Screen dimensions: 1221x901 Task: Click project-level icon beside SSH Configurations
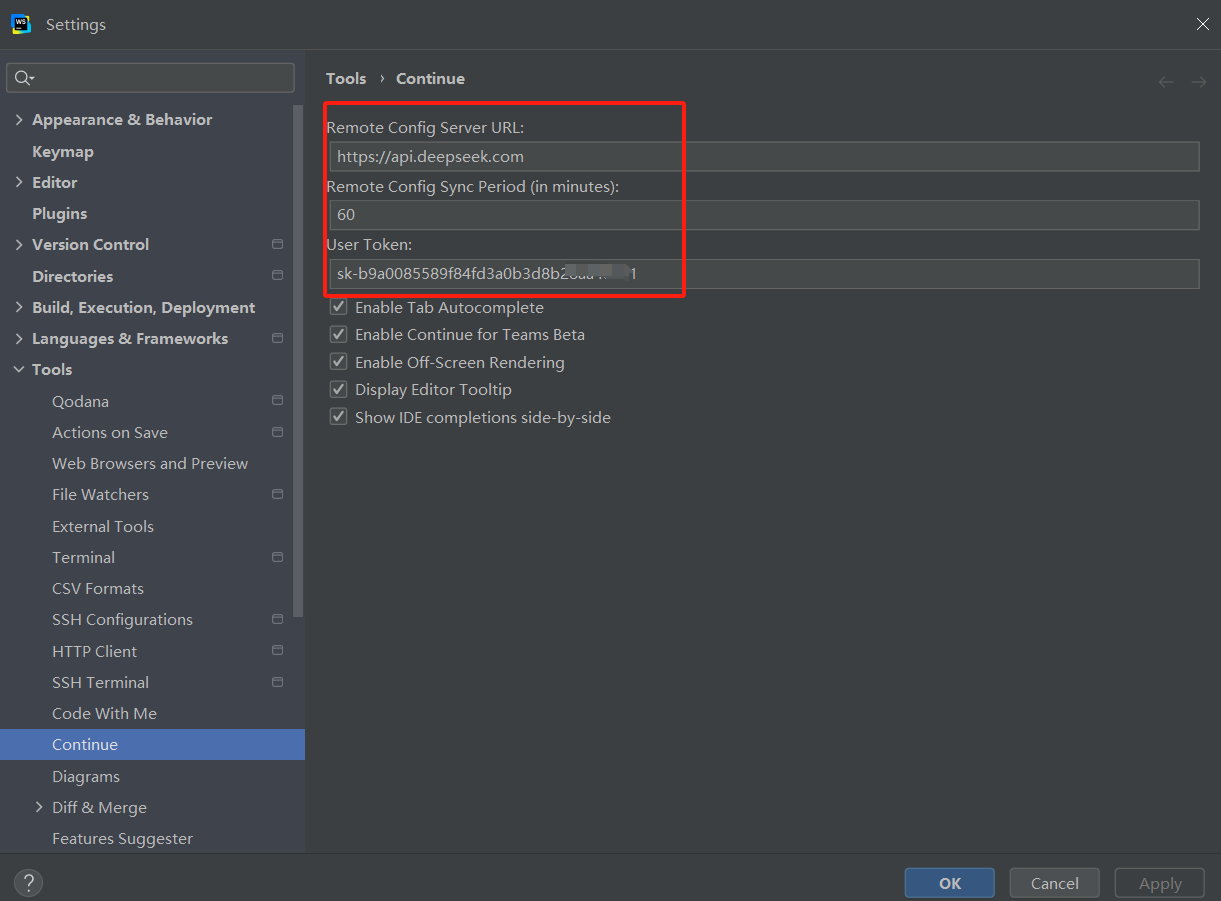(x=277, y=619)
